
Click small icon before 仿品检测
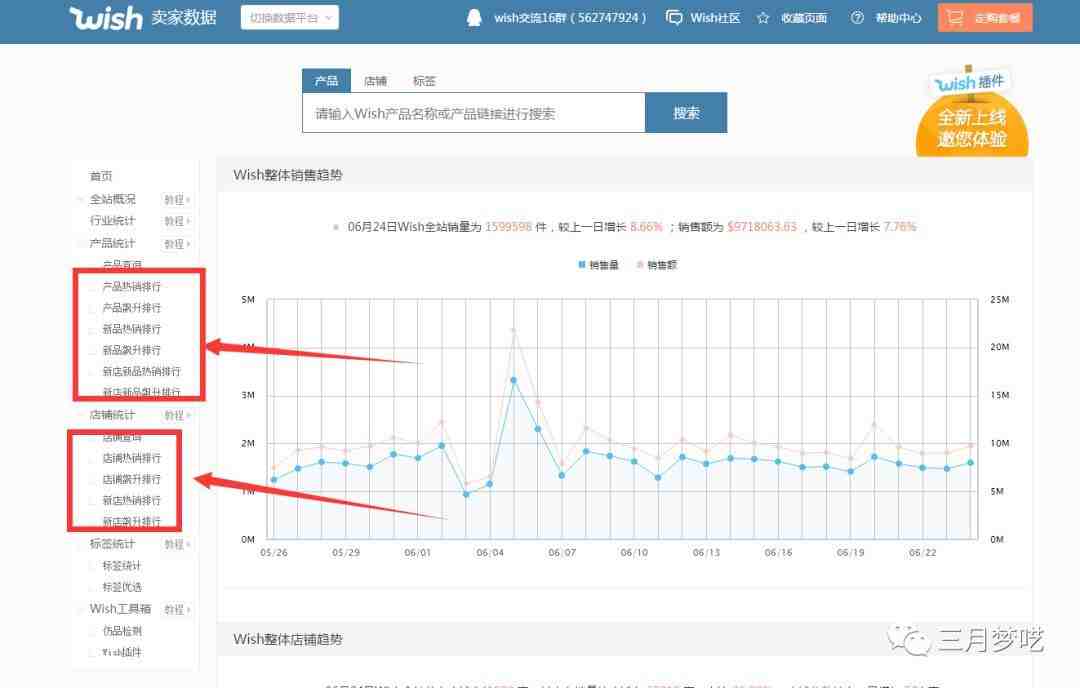[94, 631]
